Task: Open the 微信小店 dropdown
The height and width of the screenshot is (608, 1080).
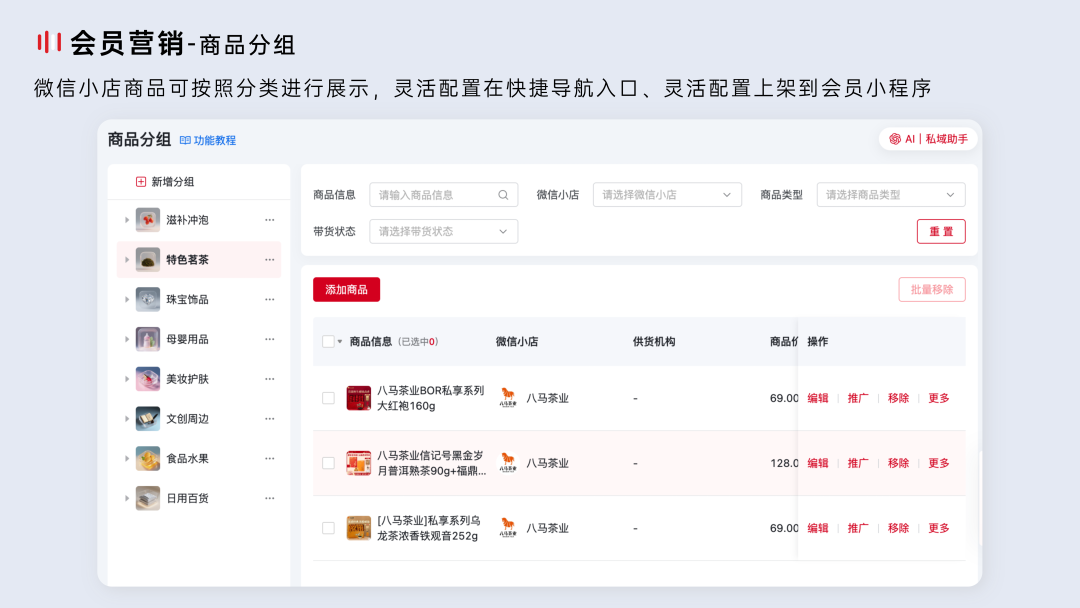Action: [x=666, y=194]
